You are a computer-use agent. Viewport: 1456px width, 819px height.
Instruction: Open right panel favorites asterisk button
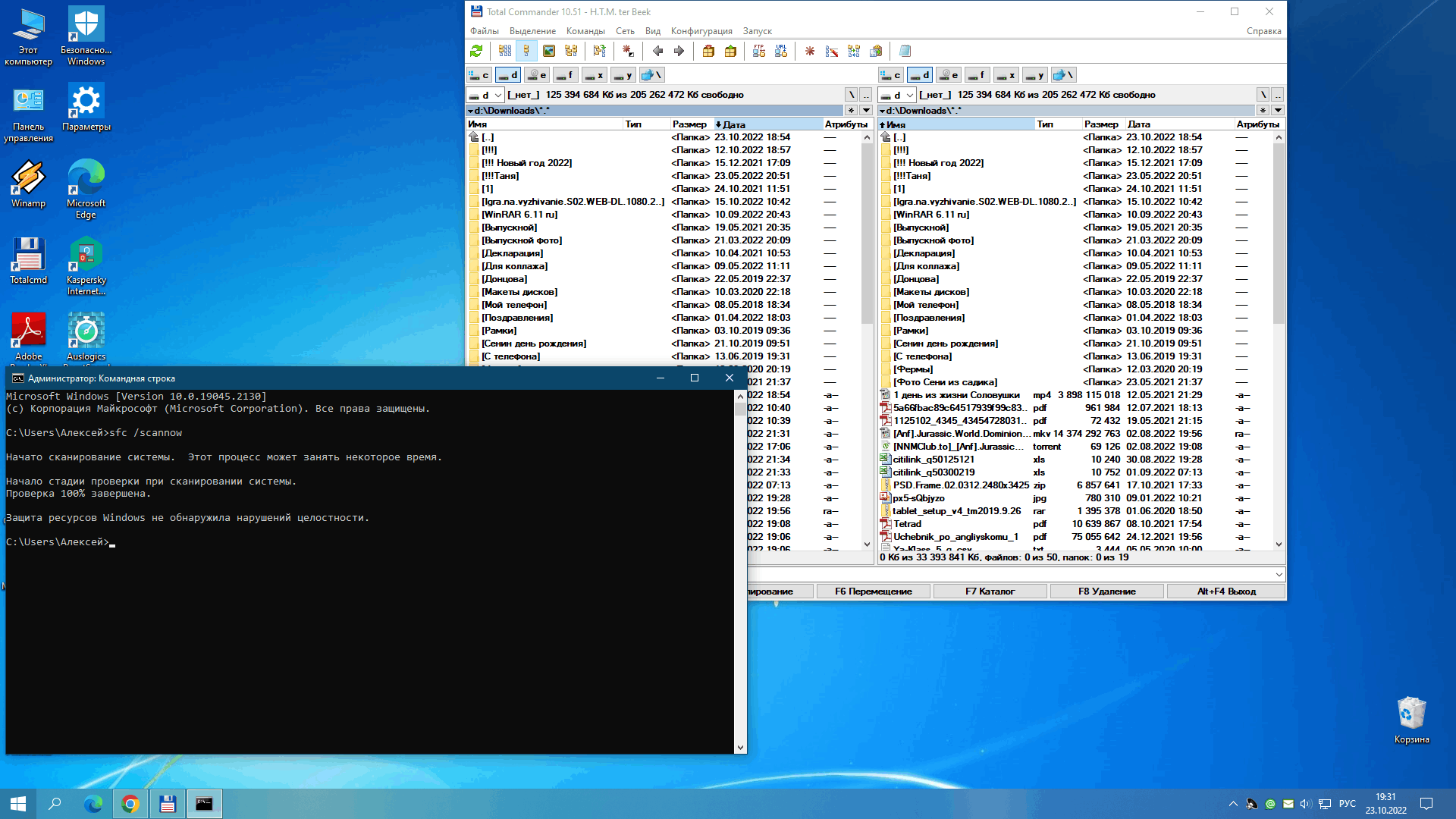(1263, 111)
